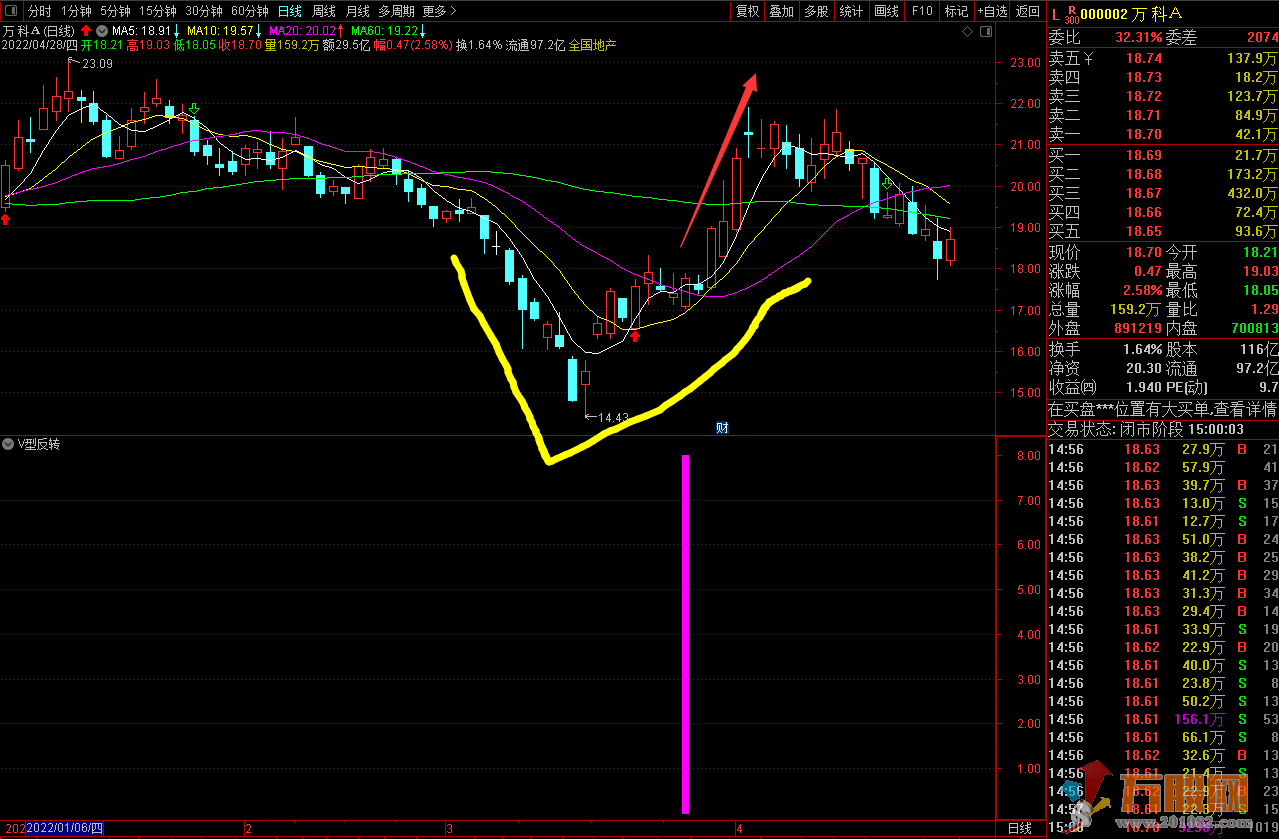The image size is (1279, 839).
Task: Click stock code 000002 万科A title
Action: [x=1132, y=12]
